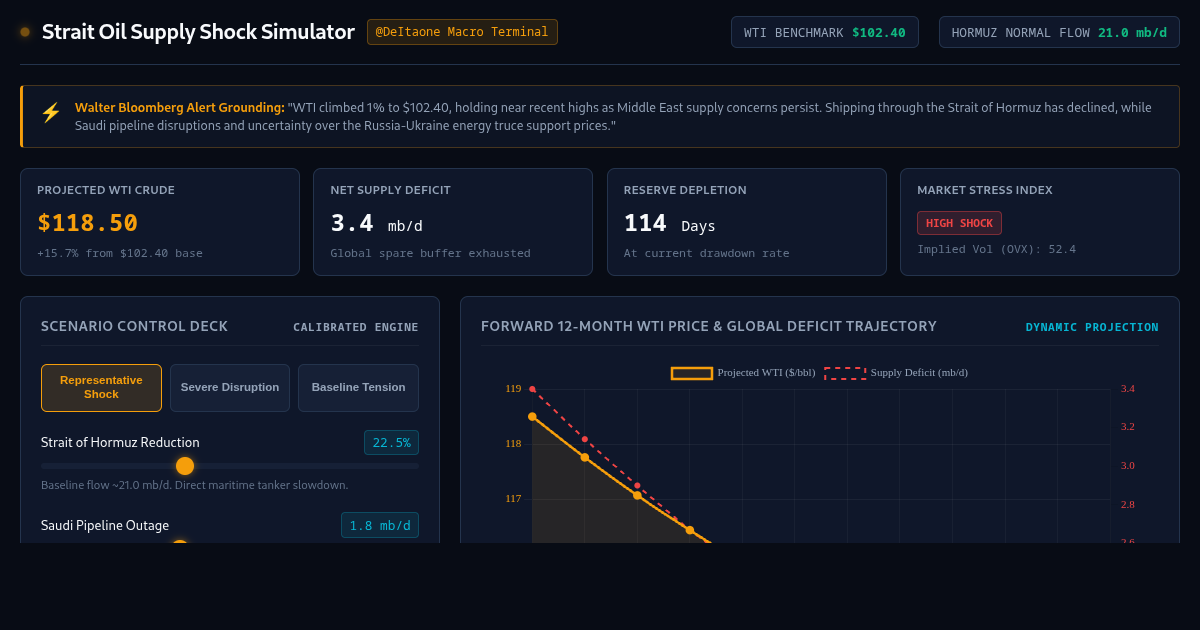Click the lightning bolt alert icon
1200x630 pixels.
(x=50, y=113)
